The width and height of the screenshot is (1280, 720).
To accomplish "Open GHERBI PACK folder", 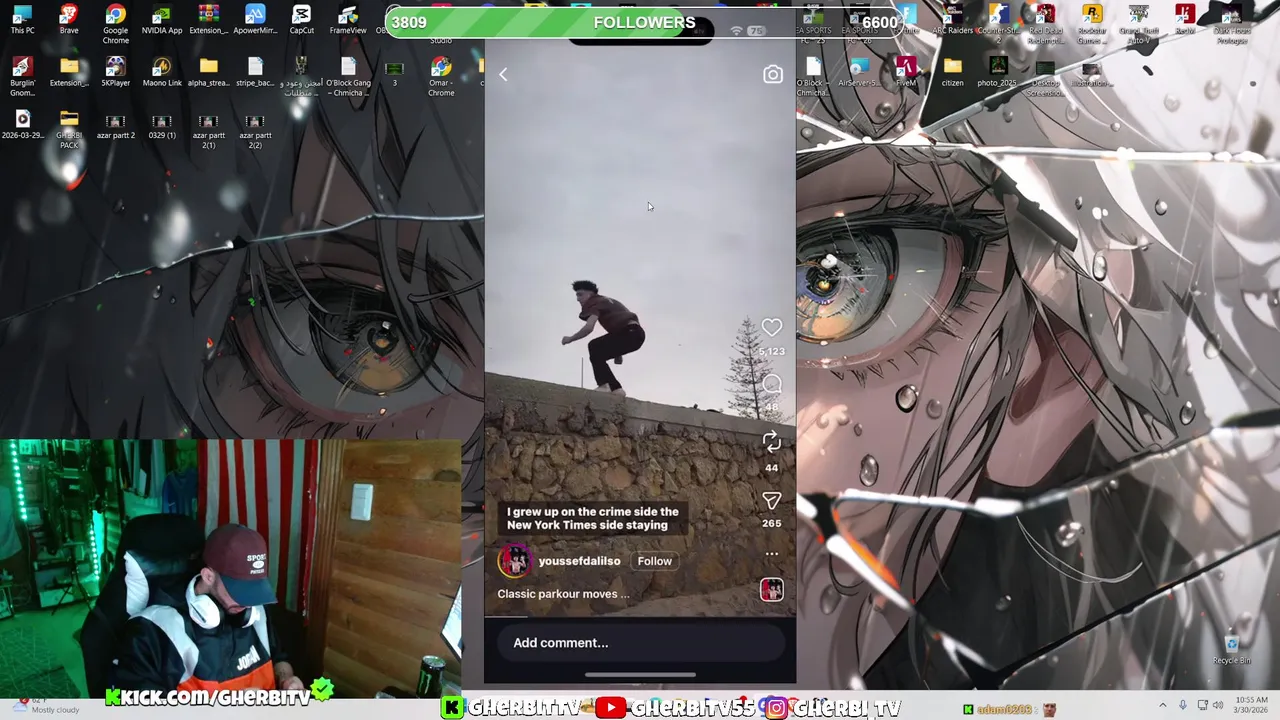I will coord(69,129).
